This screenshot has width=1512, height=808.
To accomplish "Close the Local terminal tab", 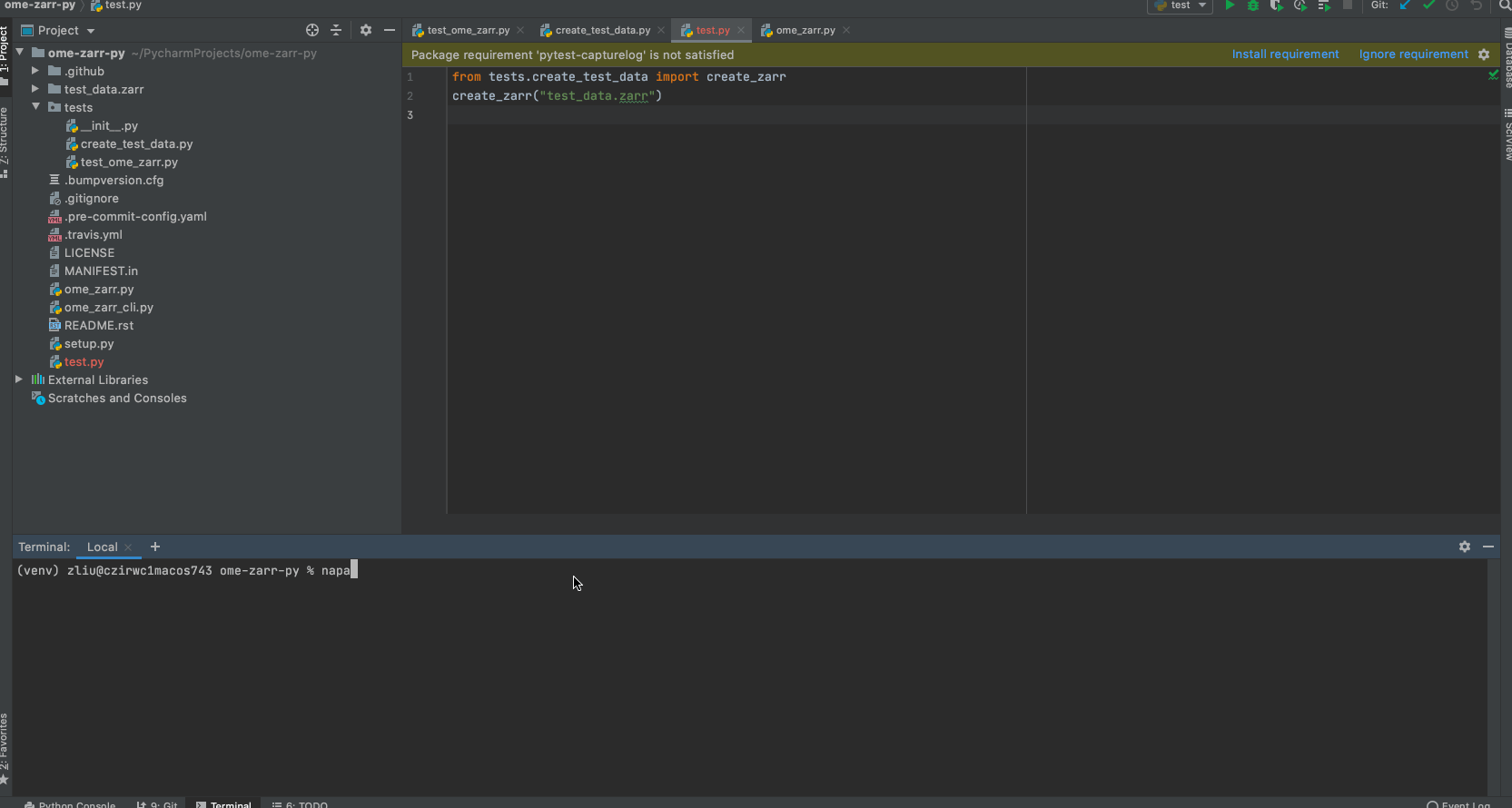I will (x=128, y=547).
